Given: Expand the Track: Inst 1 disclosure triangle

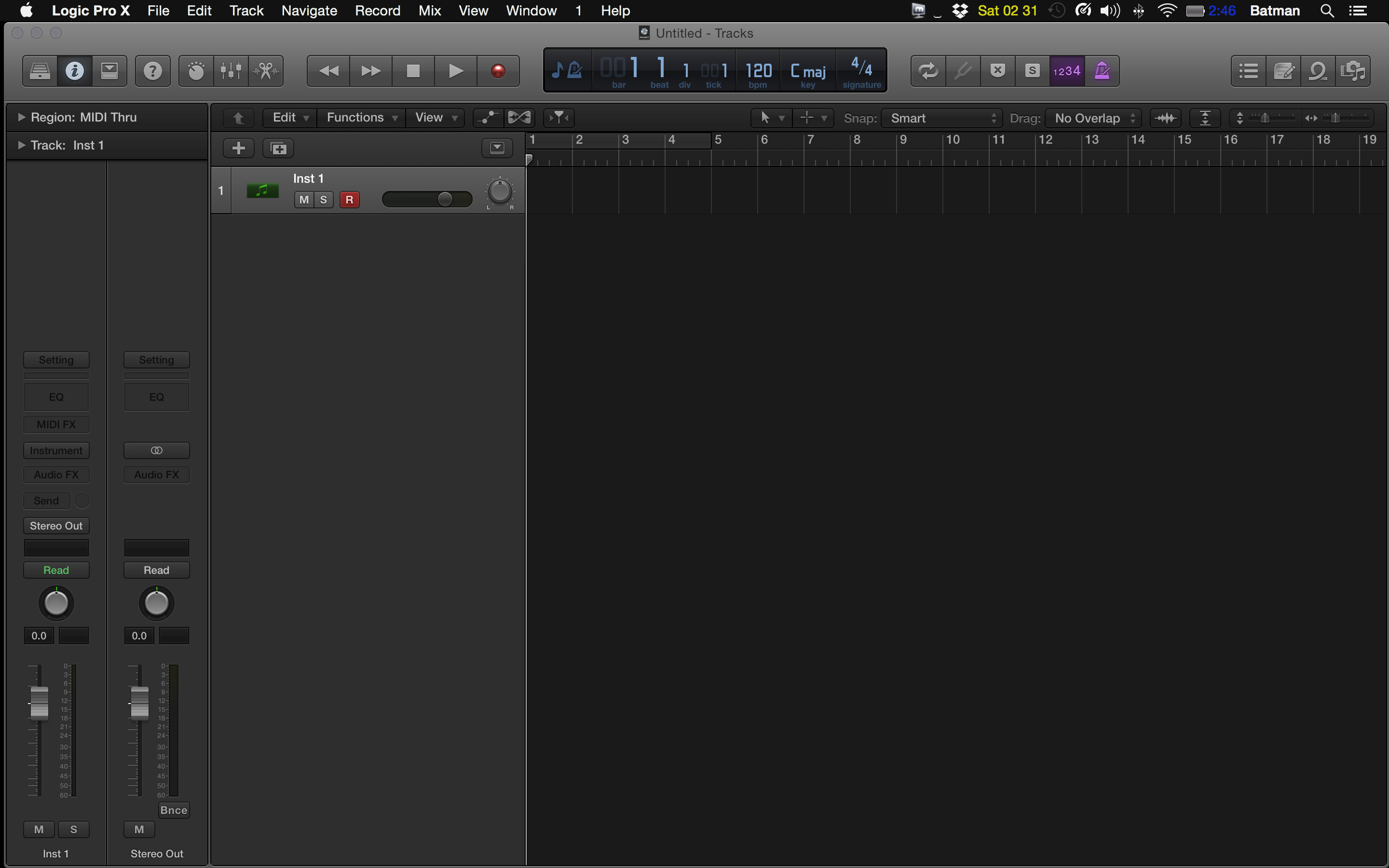Looking at the screenshot, I should pyautogui.click(x=21, y=145).
